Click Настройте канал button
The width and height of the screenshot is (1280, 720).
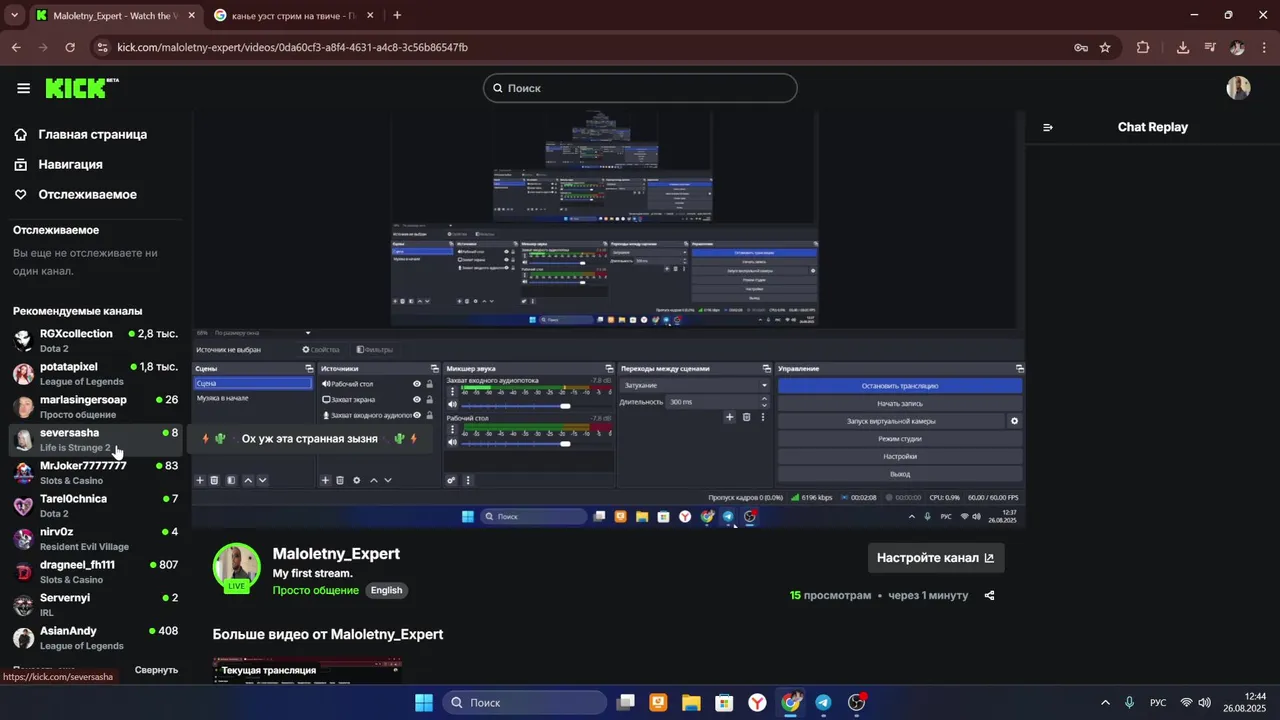[936, 558]
